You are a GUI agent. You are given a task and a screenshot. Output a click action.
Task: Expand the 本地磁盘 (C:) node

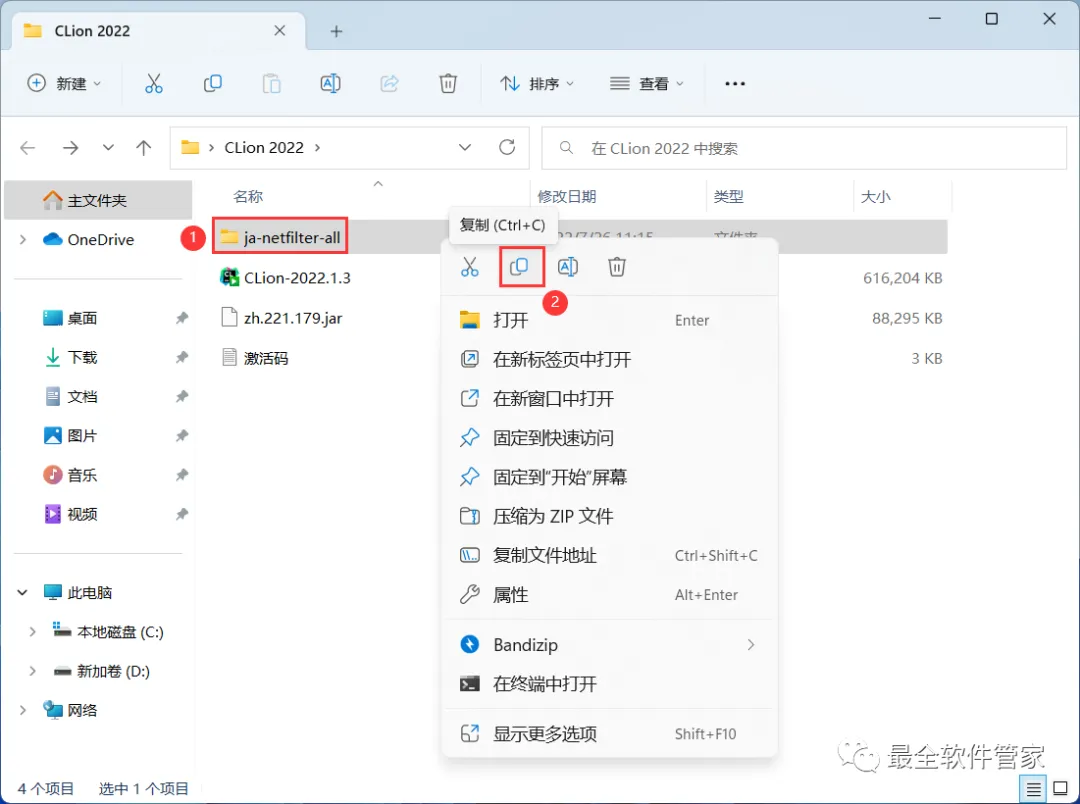[x=32, y=632]
